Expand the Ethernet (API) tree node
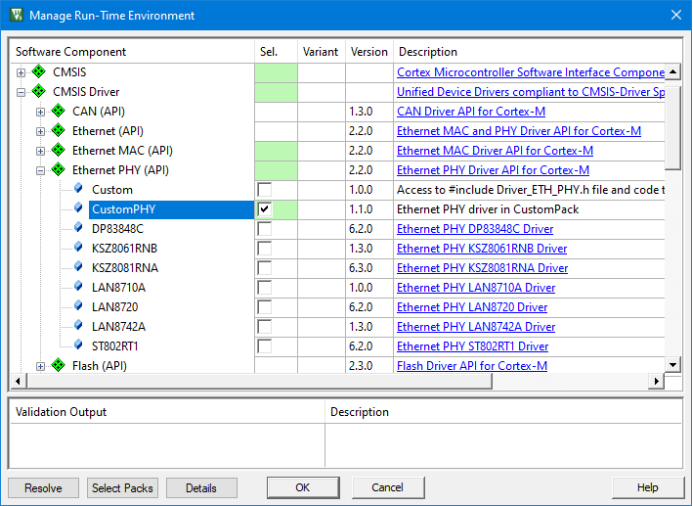 [41, 131]
